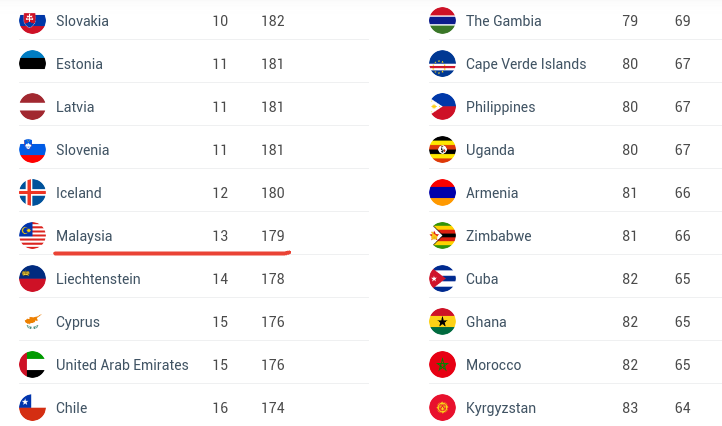Screen dimensions: 722x426
Task: Click the Slovakia flag icon
Action: [32, 21]
